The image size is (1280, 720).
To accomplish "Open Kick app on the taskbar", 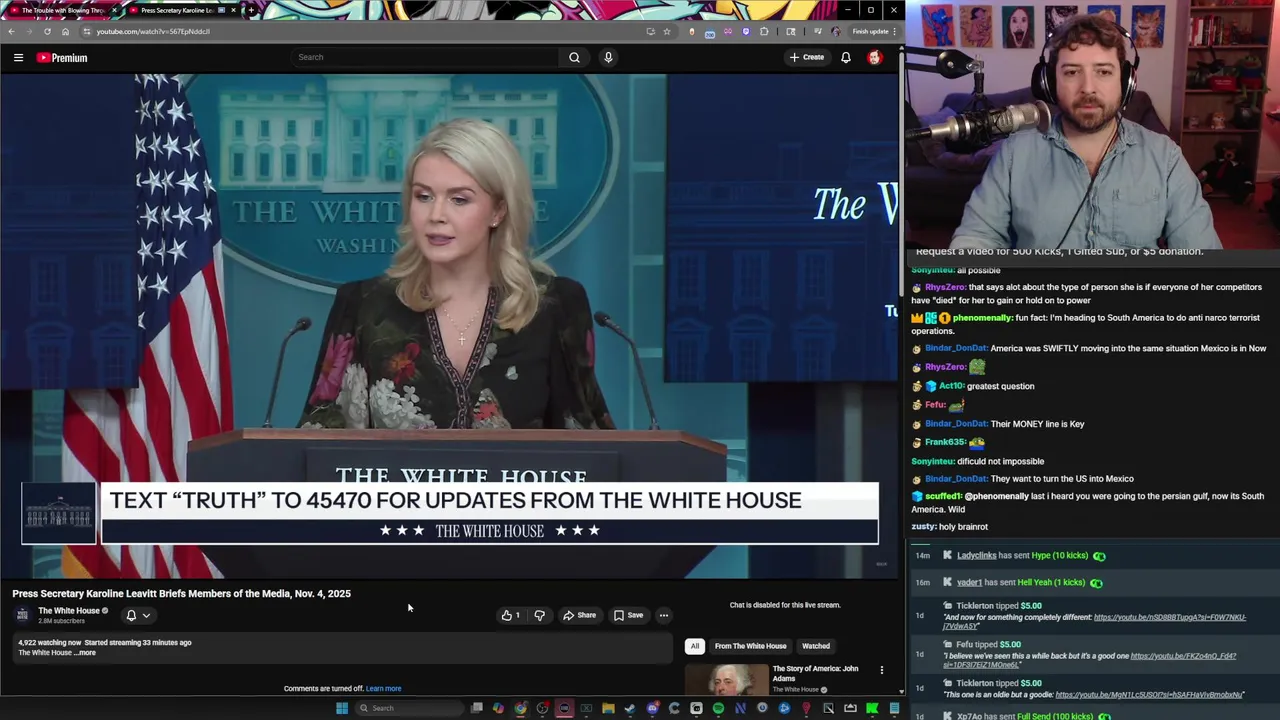I will (872, 708).
